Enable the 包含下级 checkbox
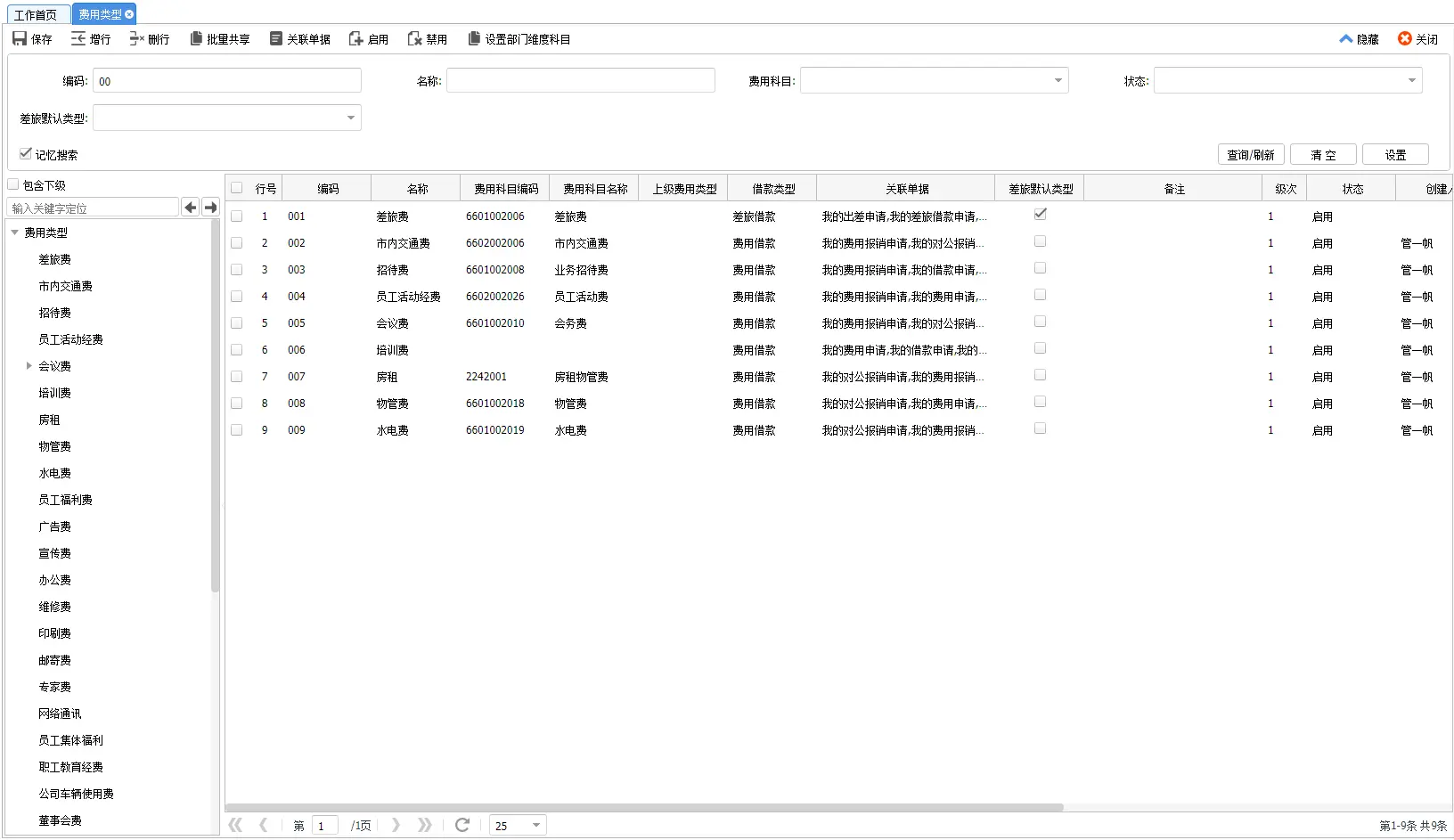 (13, 184)
